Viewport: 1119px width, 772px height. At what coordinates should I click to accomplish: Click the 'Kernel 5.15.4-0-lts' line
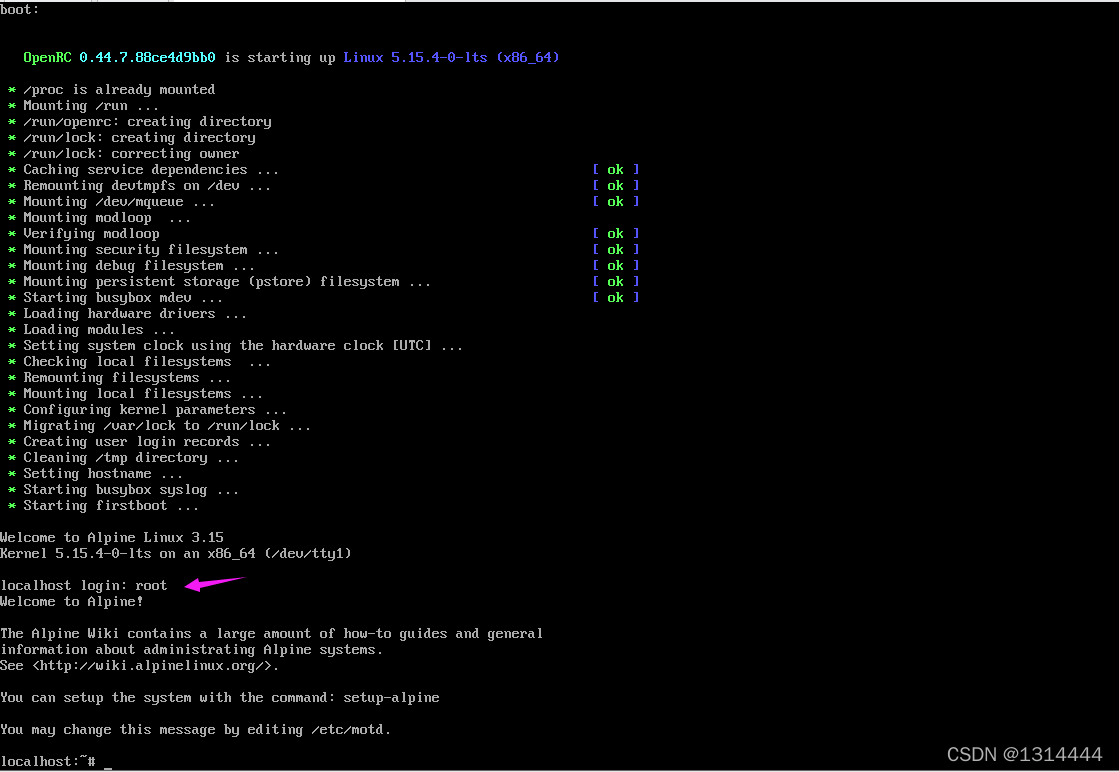point(176,554)
